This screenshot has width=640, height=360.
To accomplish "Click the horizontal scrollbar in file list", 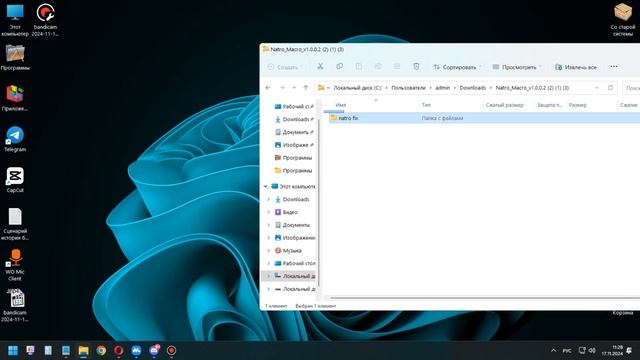I will pos(484,298).
